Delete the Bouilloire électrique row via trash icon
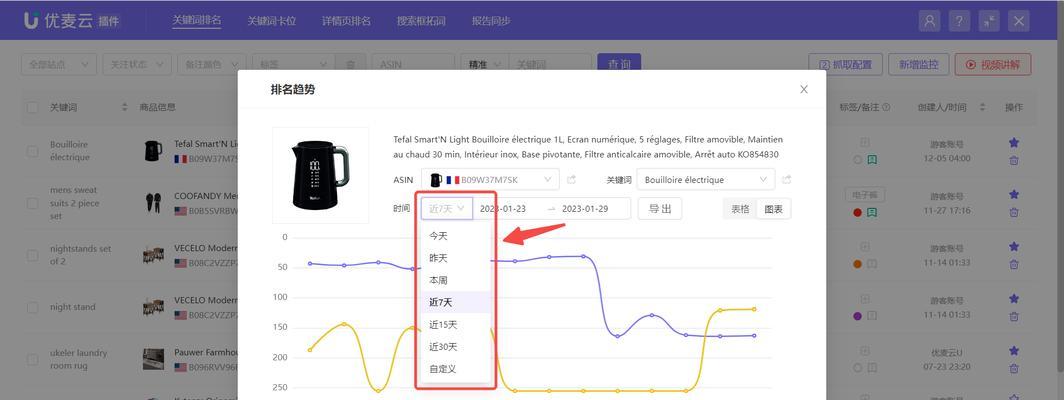Screen dimensions: 1064x400 point(1014,160)
